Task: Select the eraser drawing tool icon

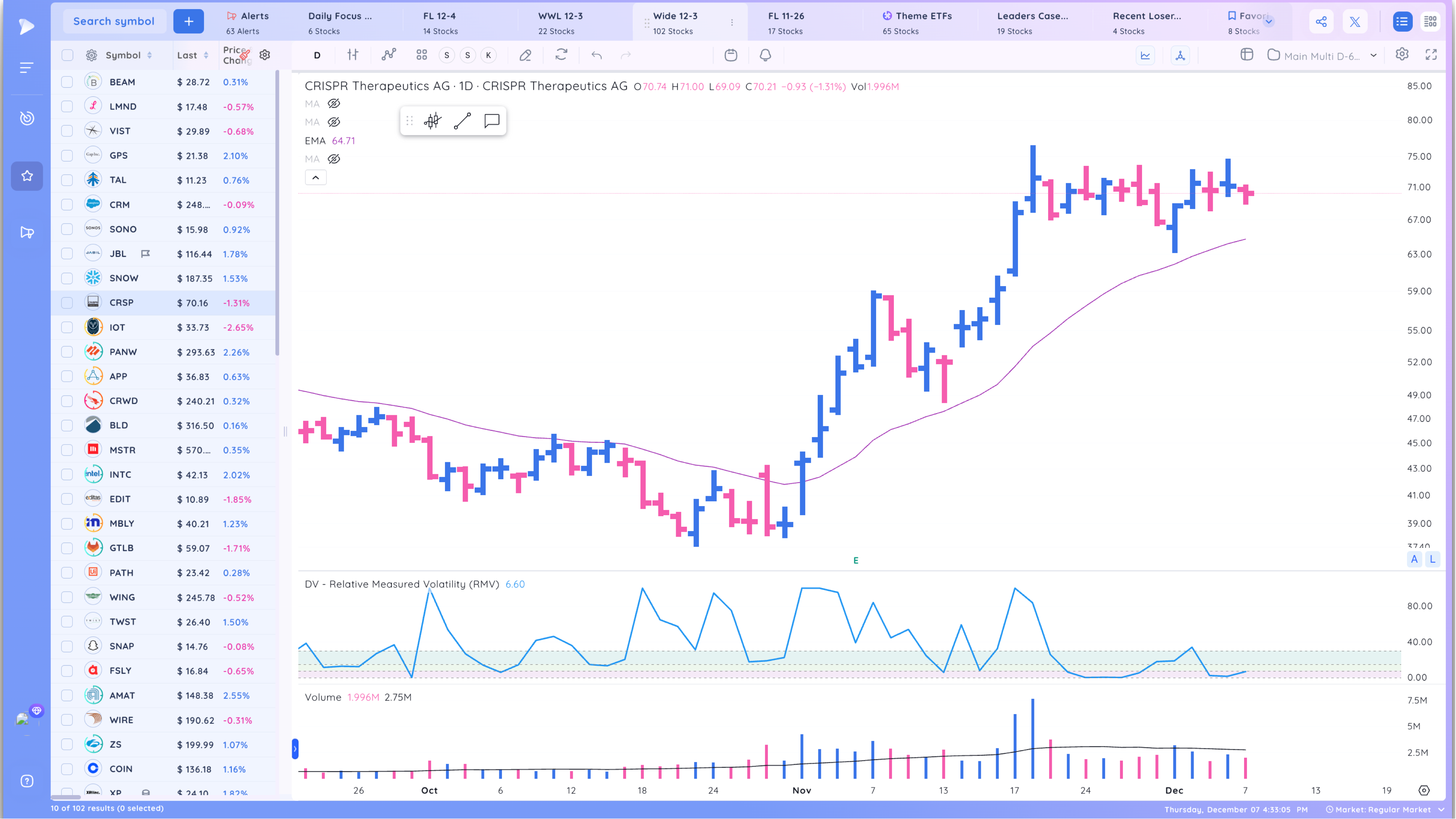Action: pyautogui.click(x=525, y=55)
